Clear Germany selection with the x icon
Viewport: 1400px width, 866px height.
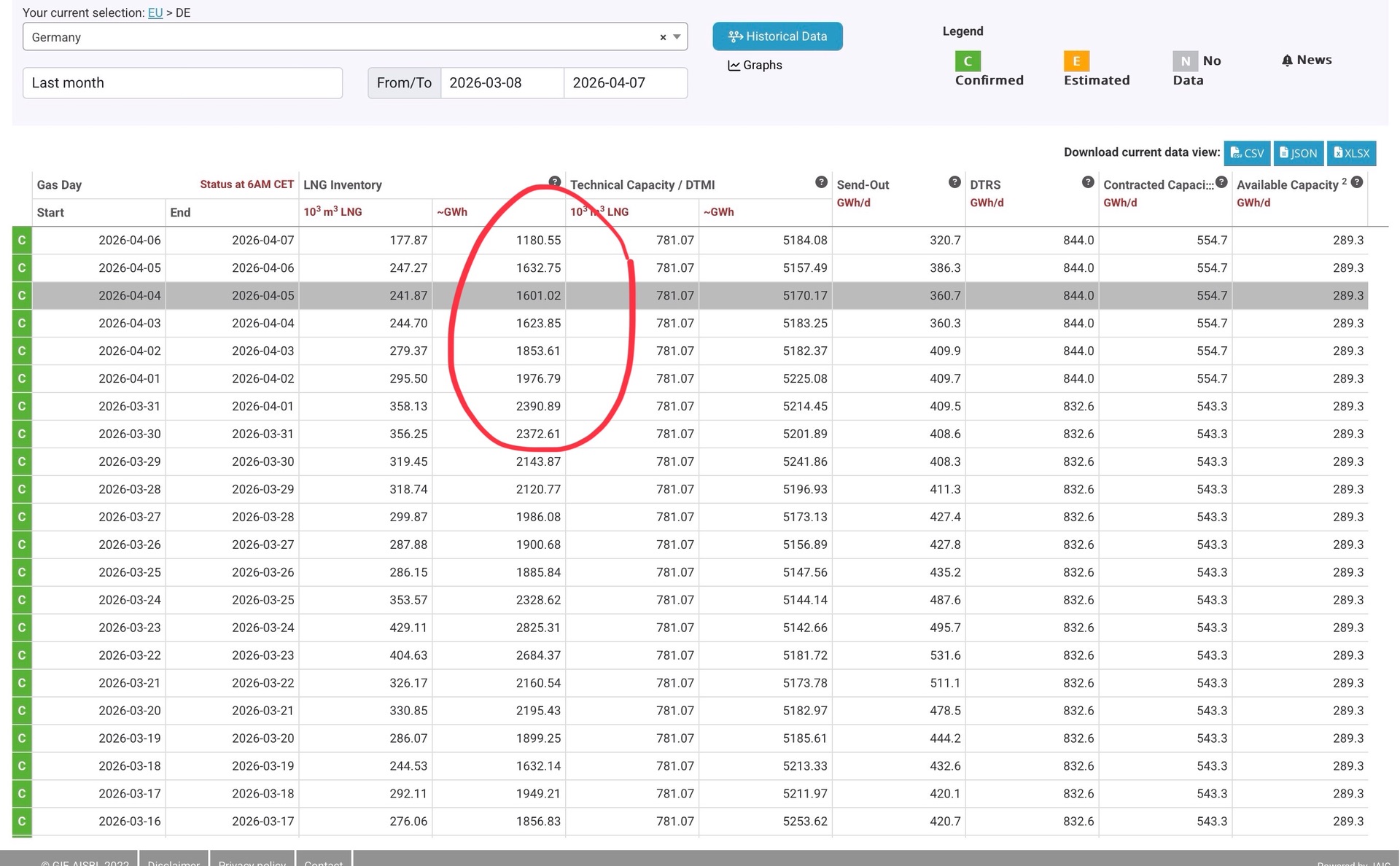point(663,37)
